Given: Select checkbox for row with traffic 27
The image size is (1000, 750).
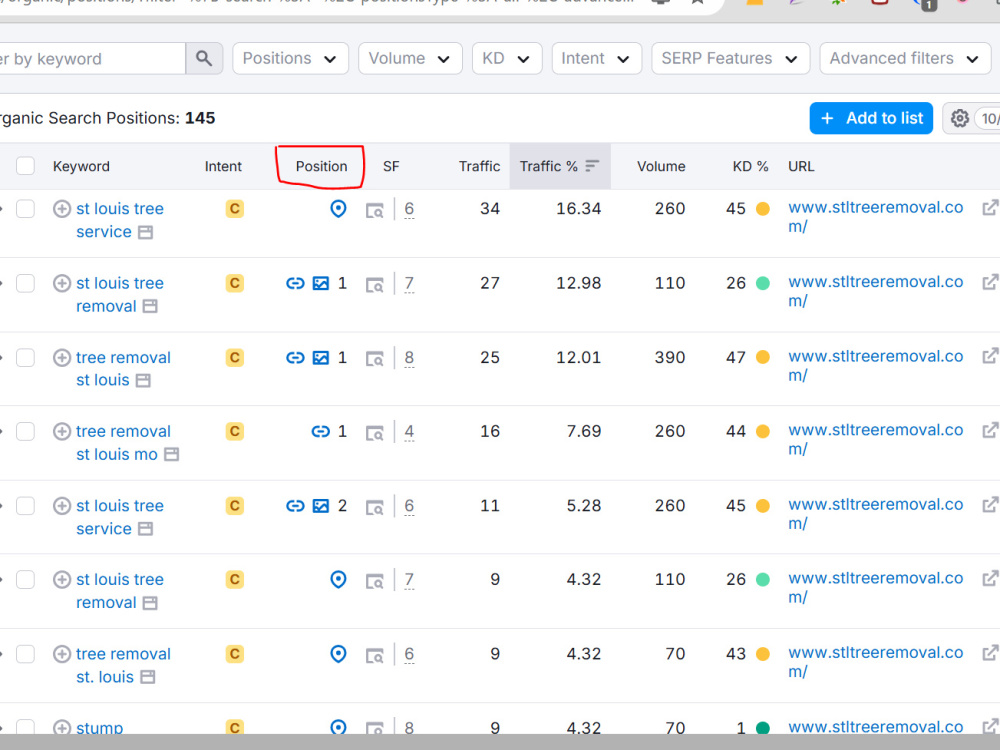Looking at the screenshot, I should click(x=26, y=283).
